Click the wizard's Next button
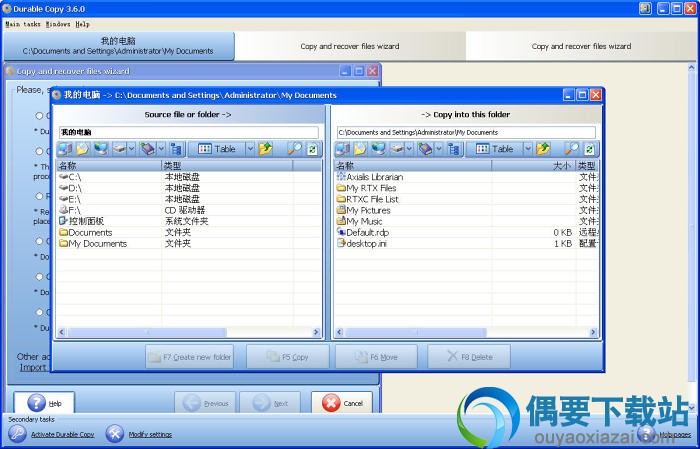This screenshot has height=449, width=700. click(x=270, y=403)
